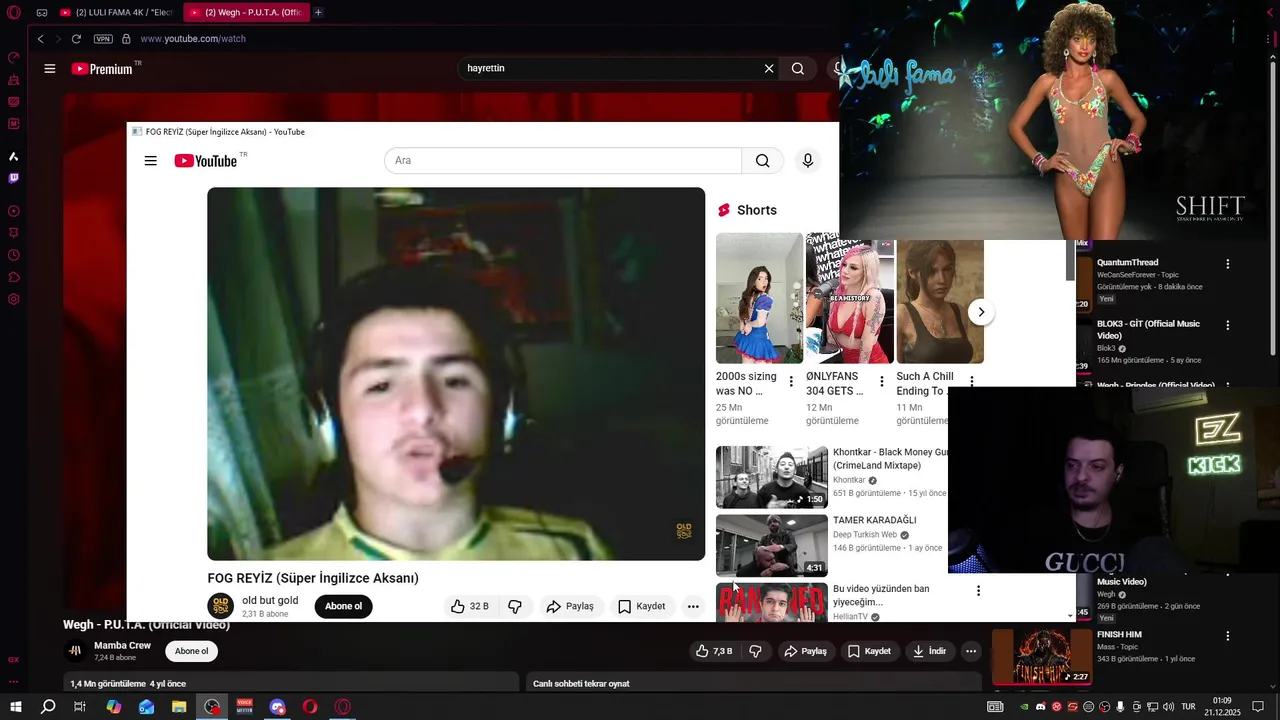Save FOG REYİZ video with Kaydet
Viewport: 1280px width, 720px height.
(642, 606)
